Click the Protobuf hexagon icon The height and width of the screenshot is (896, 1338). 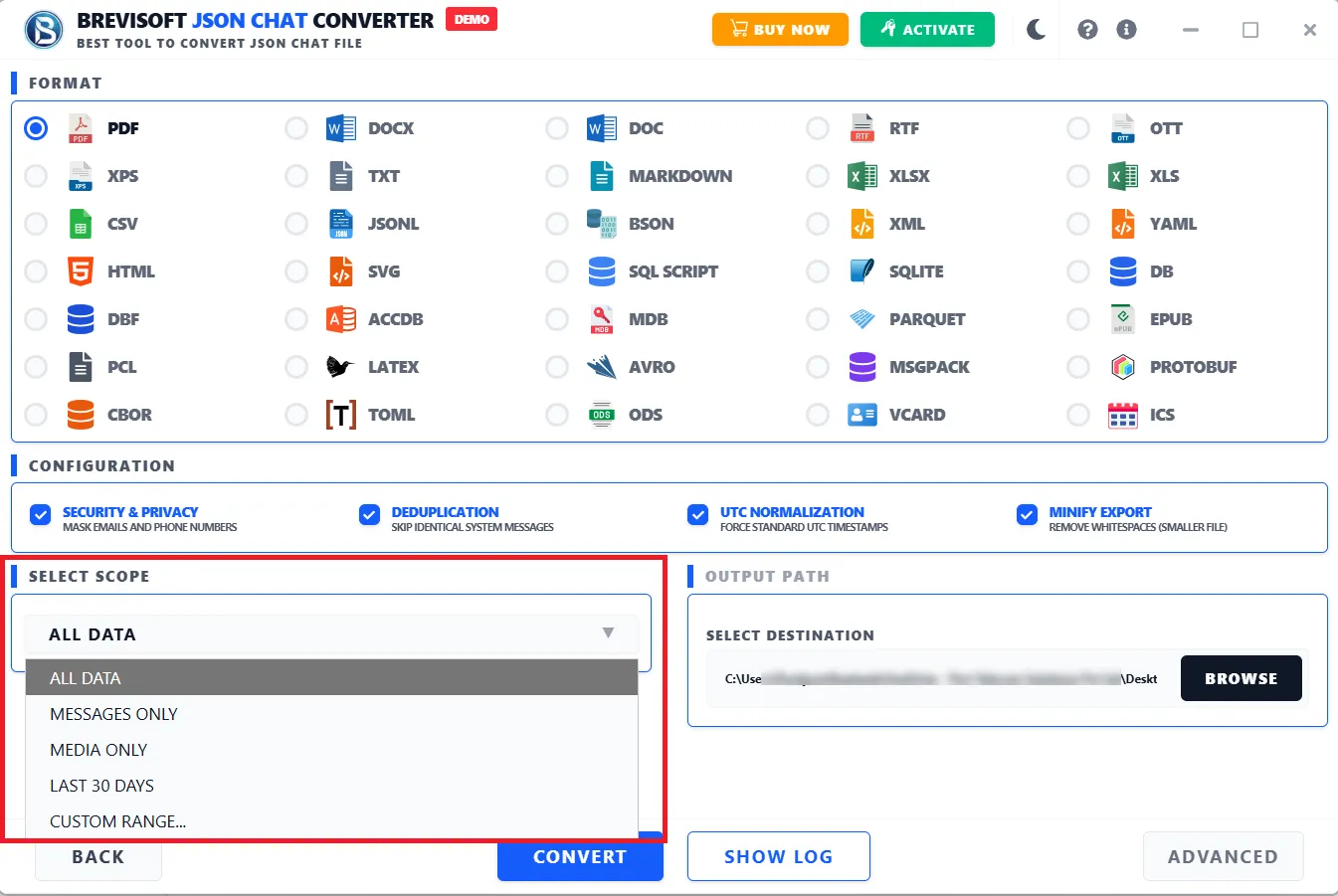click(1123, 367)
